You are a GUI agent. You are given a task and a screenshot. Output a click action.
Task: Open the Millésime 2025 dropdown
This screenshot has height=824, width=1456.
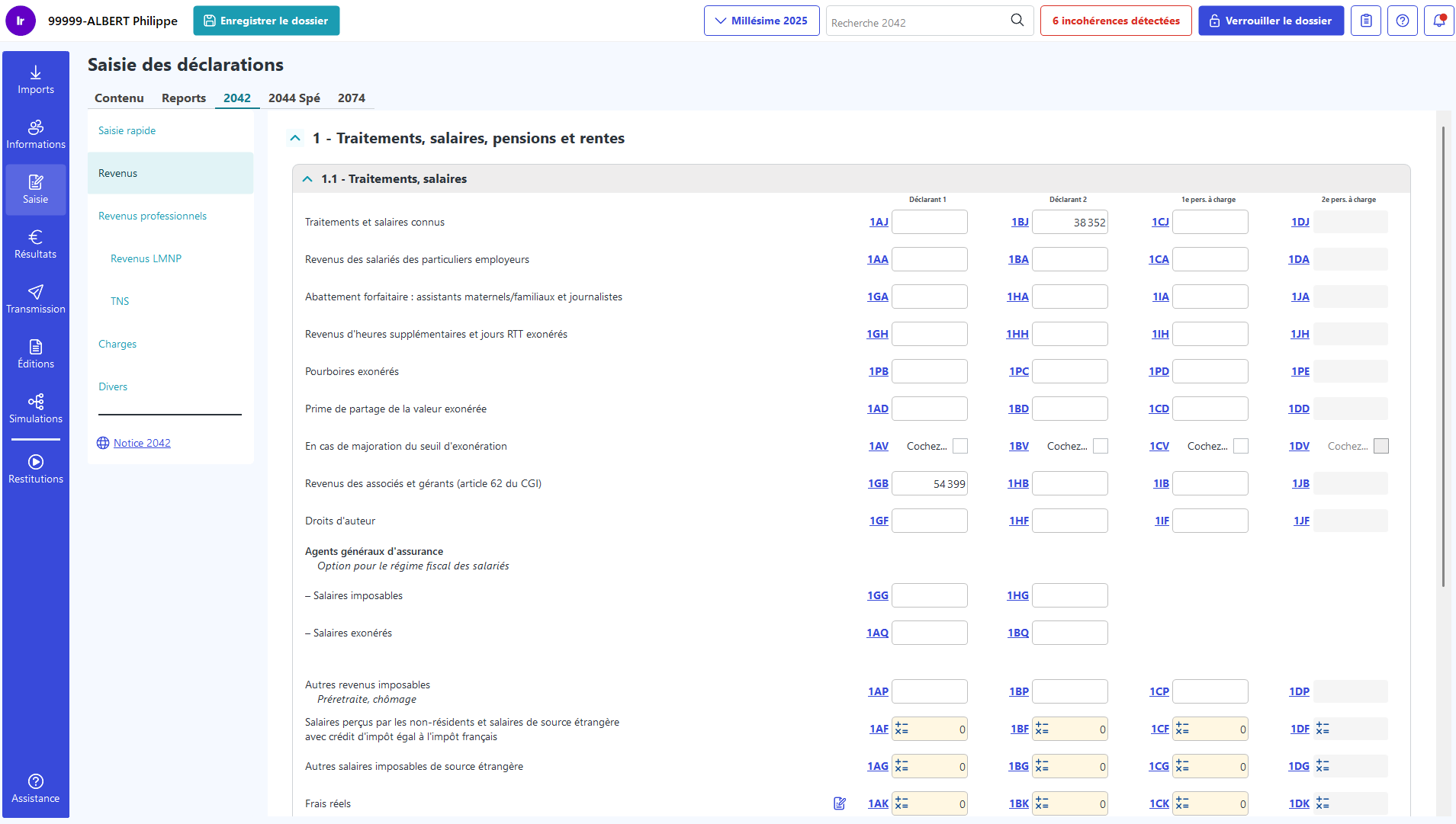click(761, 21)
